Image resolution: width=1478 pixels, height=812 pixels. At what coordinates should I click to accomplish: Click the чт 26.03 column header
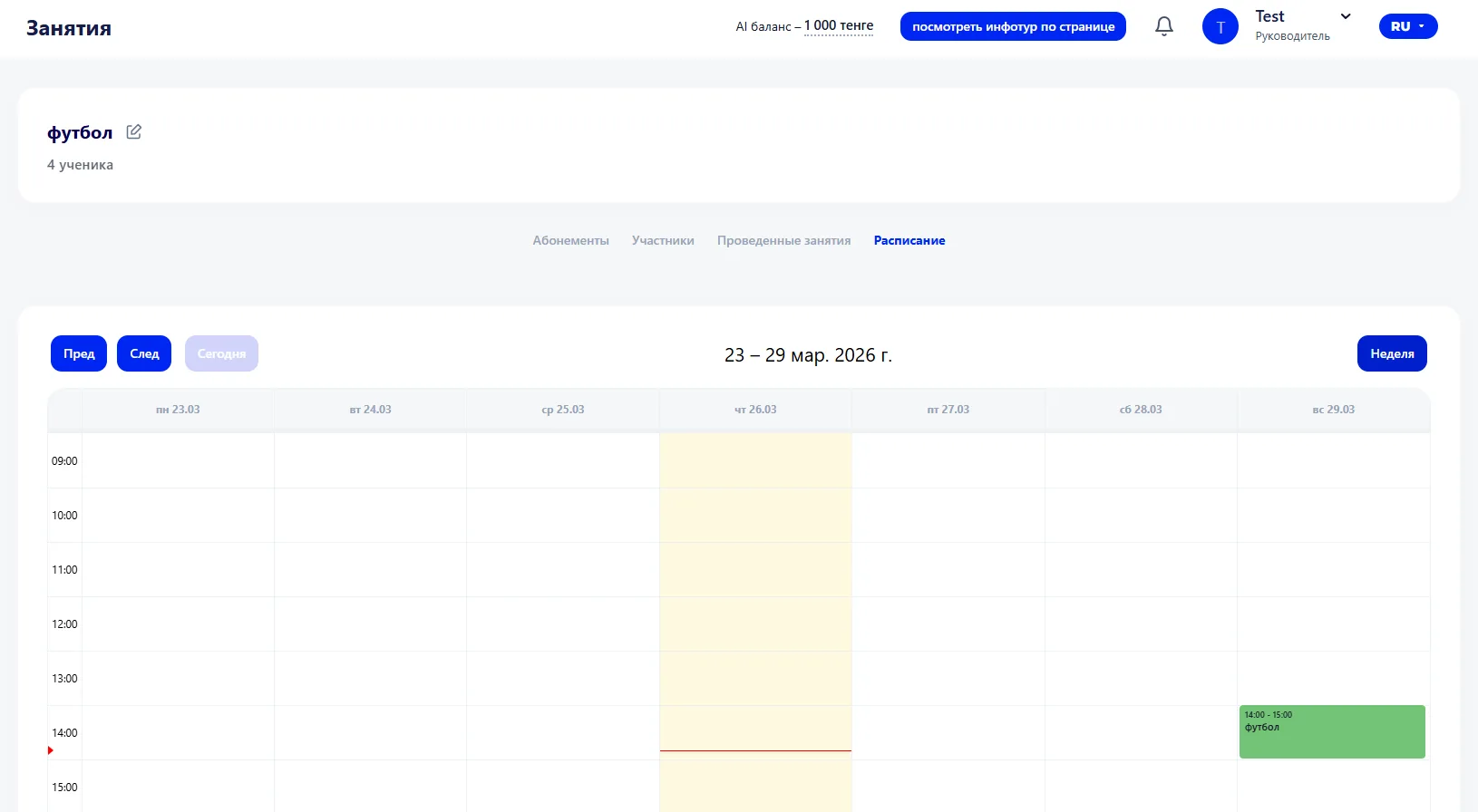coord(755,410)
